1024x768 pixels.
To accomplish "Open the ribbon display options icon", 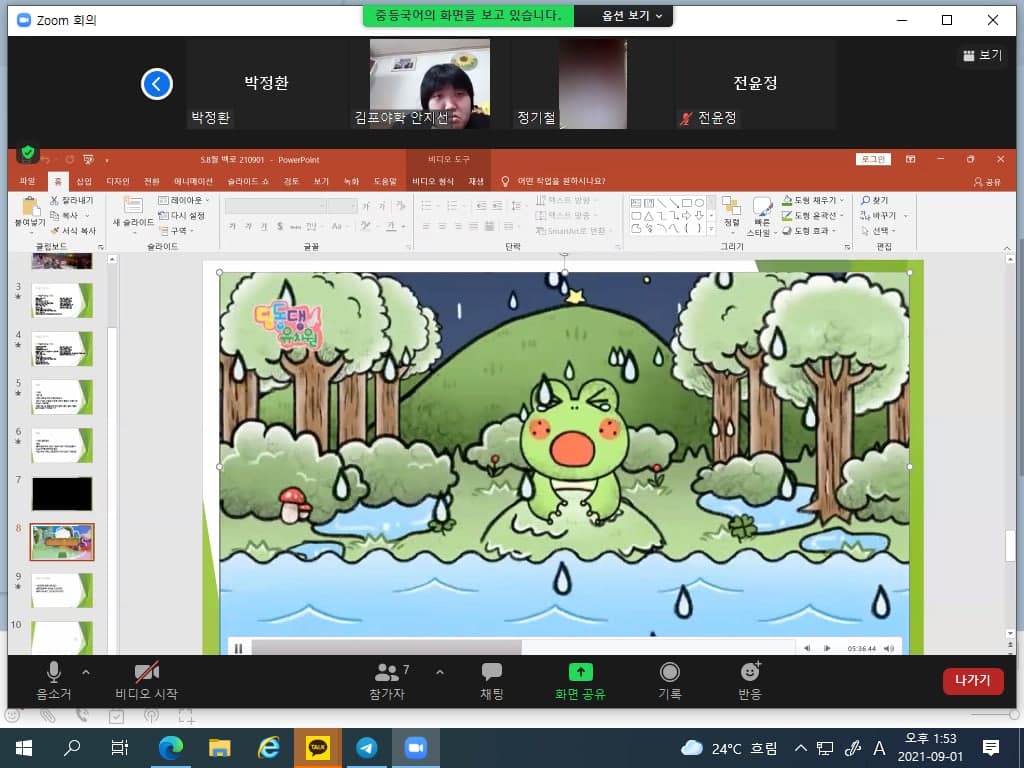I will click(x=910, y=159).
